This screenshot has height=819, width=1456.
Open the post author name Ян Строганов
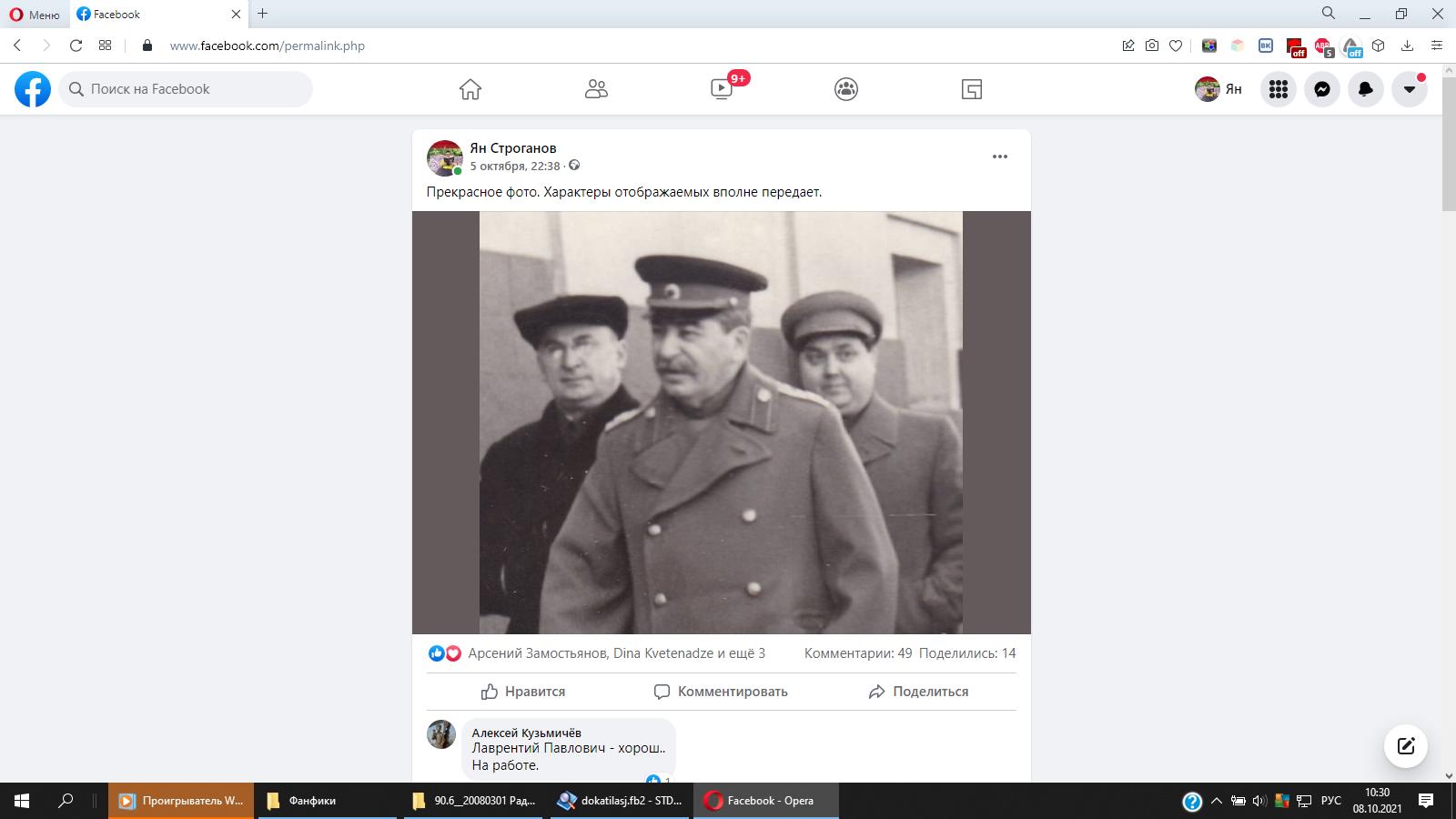[513, 148]
